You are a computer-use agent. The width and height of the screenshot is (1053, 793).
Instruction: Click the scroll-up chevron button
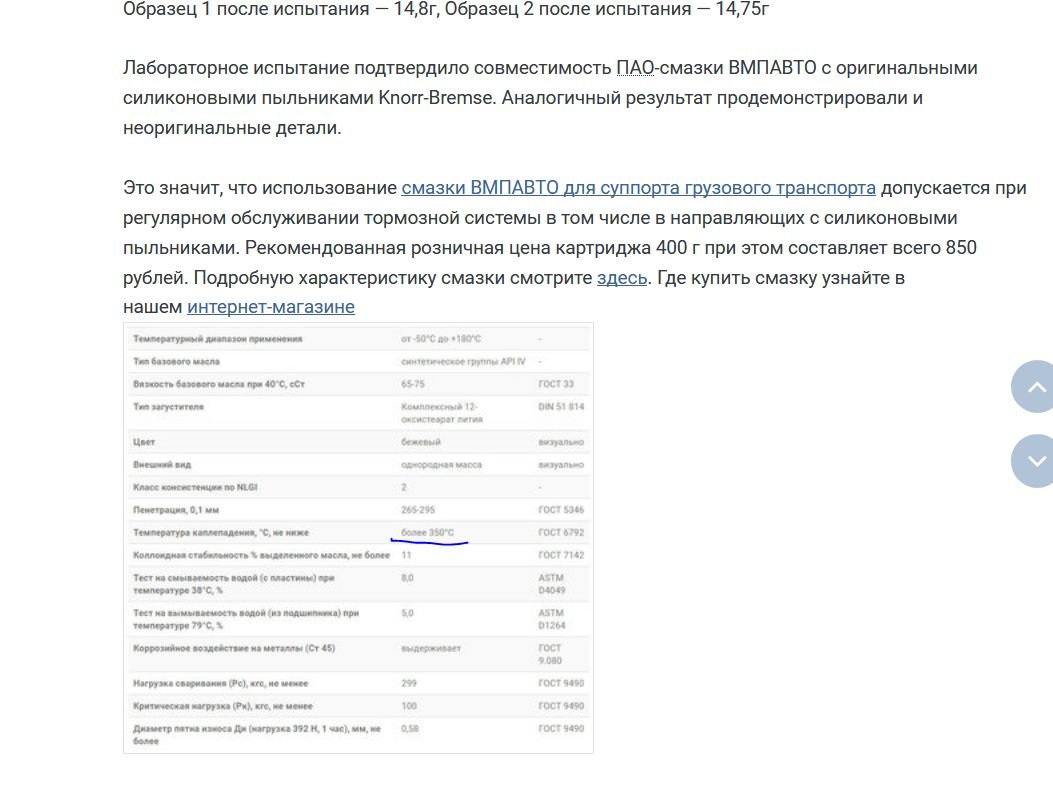pyautogui.click(x=1034, y=386)
